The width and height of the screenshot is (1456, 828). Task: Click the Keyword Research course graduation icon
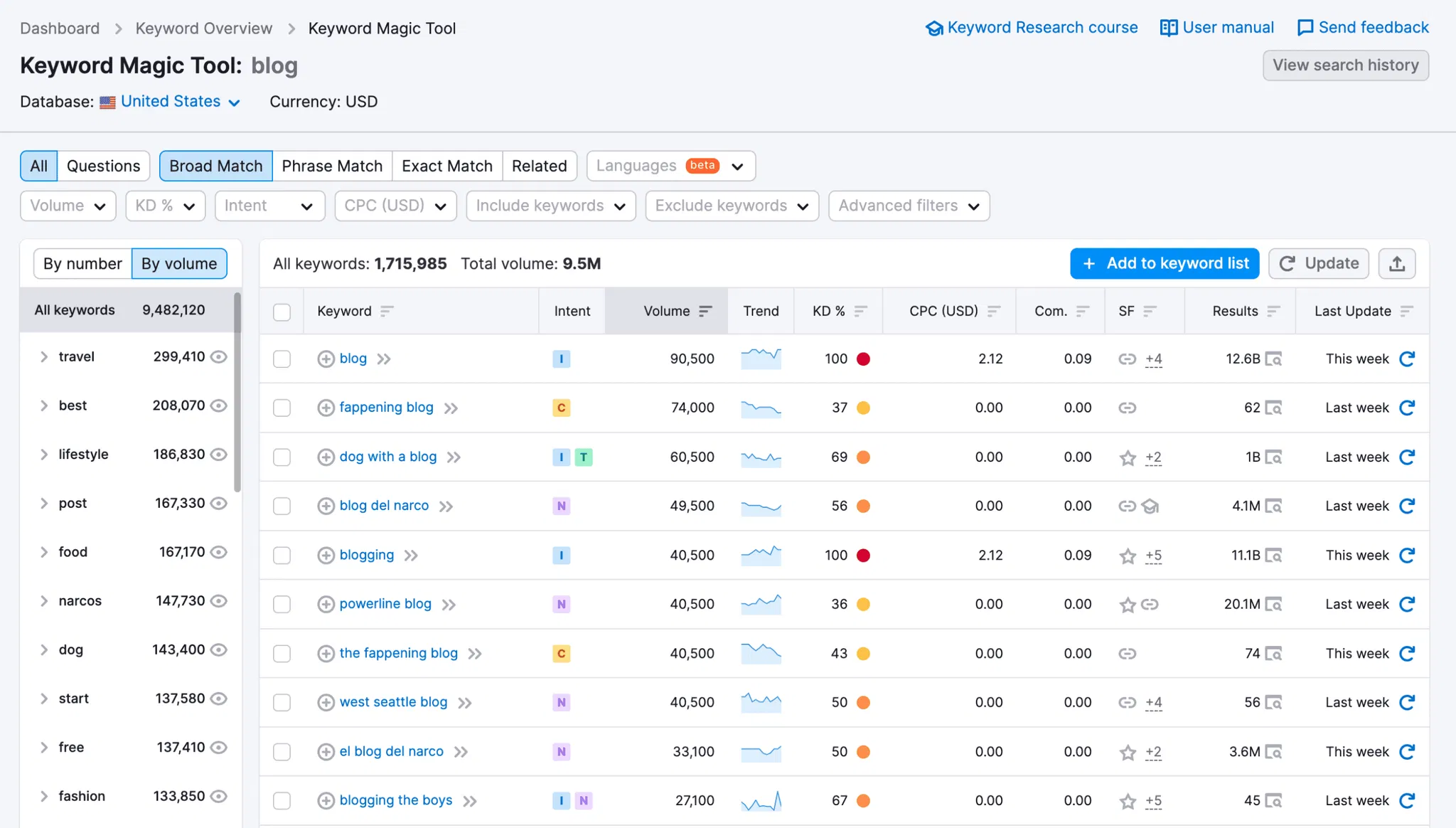pos(933,28)
